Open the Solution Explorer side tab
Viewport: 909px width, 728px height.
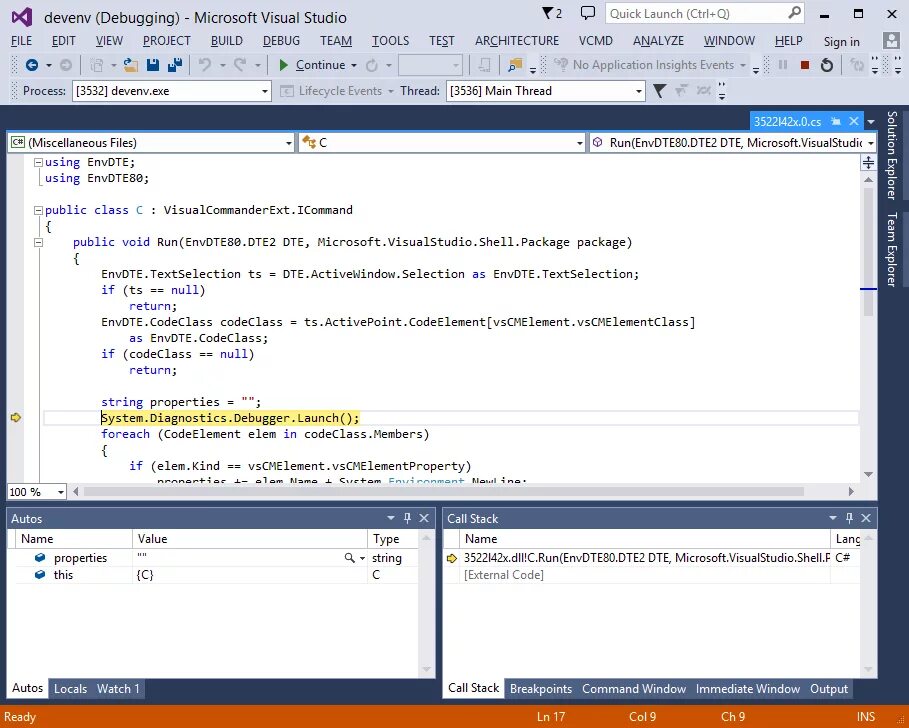pos(892,155)
